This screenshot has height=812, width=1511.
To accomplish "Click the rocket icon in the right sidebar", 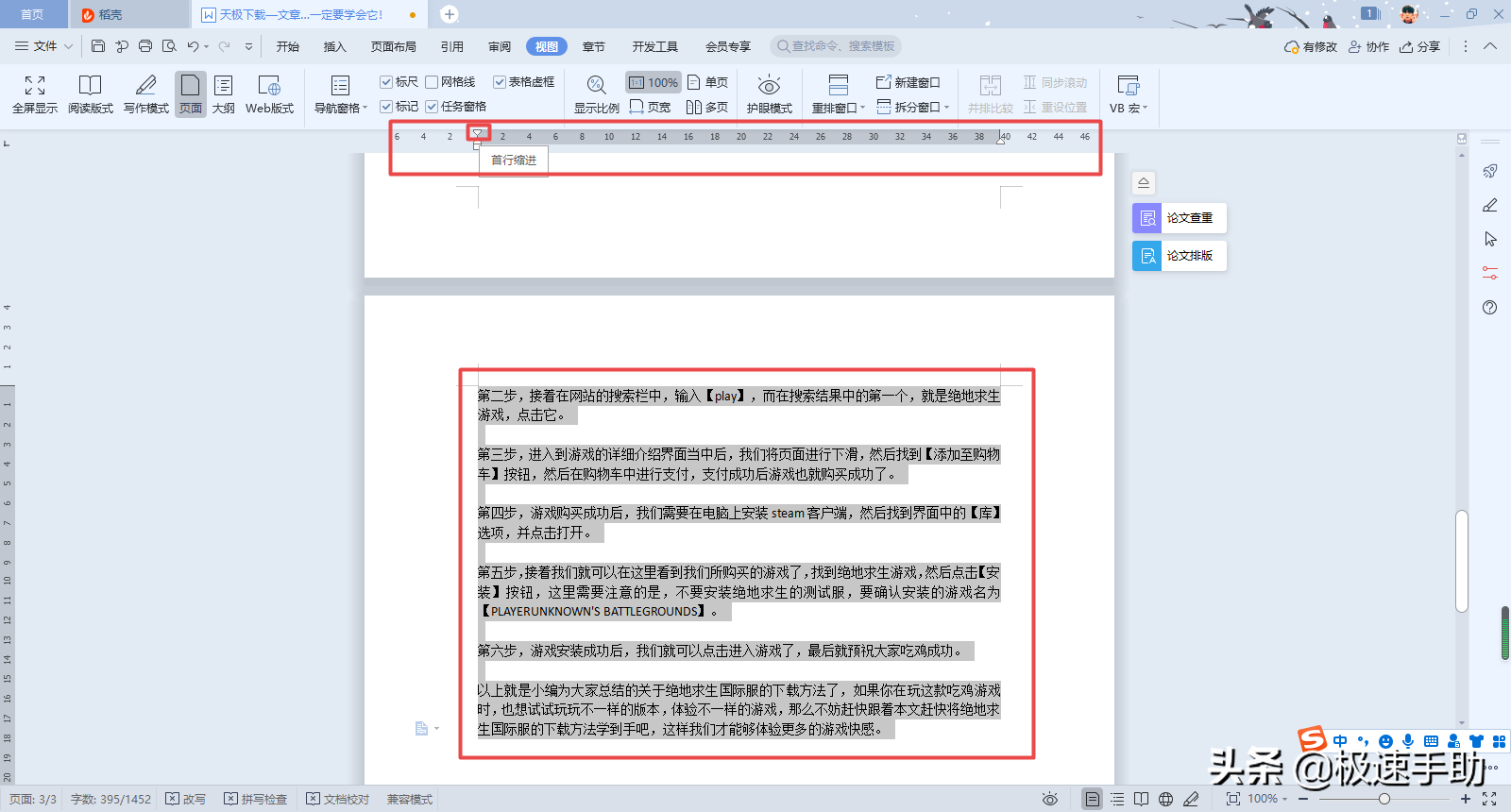I will [x=1490, y=171].
